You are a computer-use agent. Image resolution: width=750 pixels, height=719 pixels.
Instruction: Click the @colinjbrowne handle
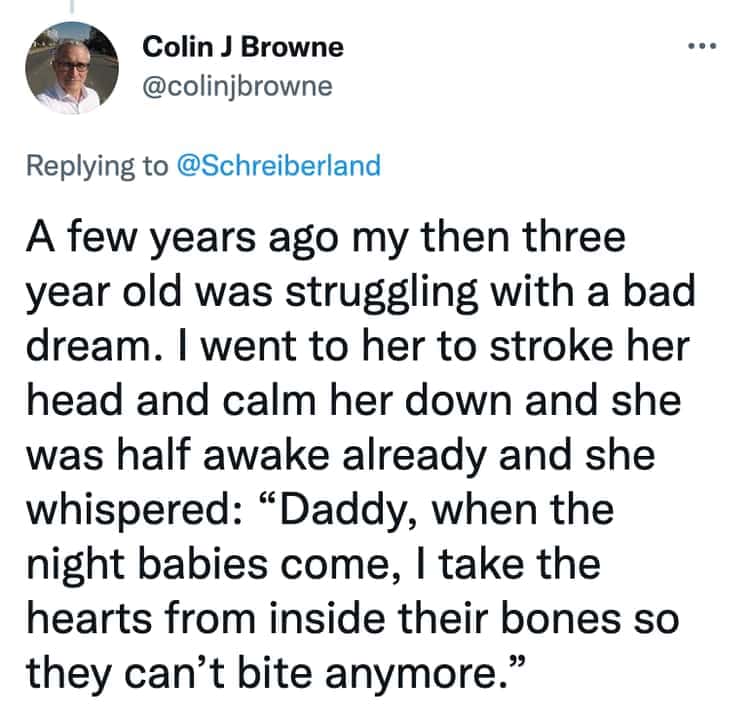point(238,86)
